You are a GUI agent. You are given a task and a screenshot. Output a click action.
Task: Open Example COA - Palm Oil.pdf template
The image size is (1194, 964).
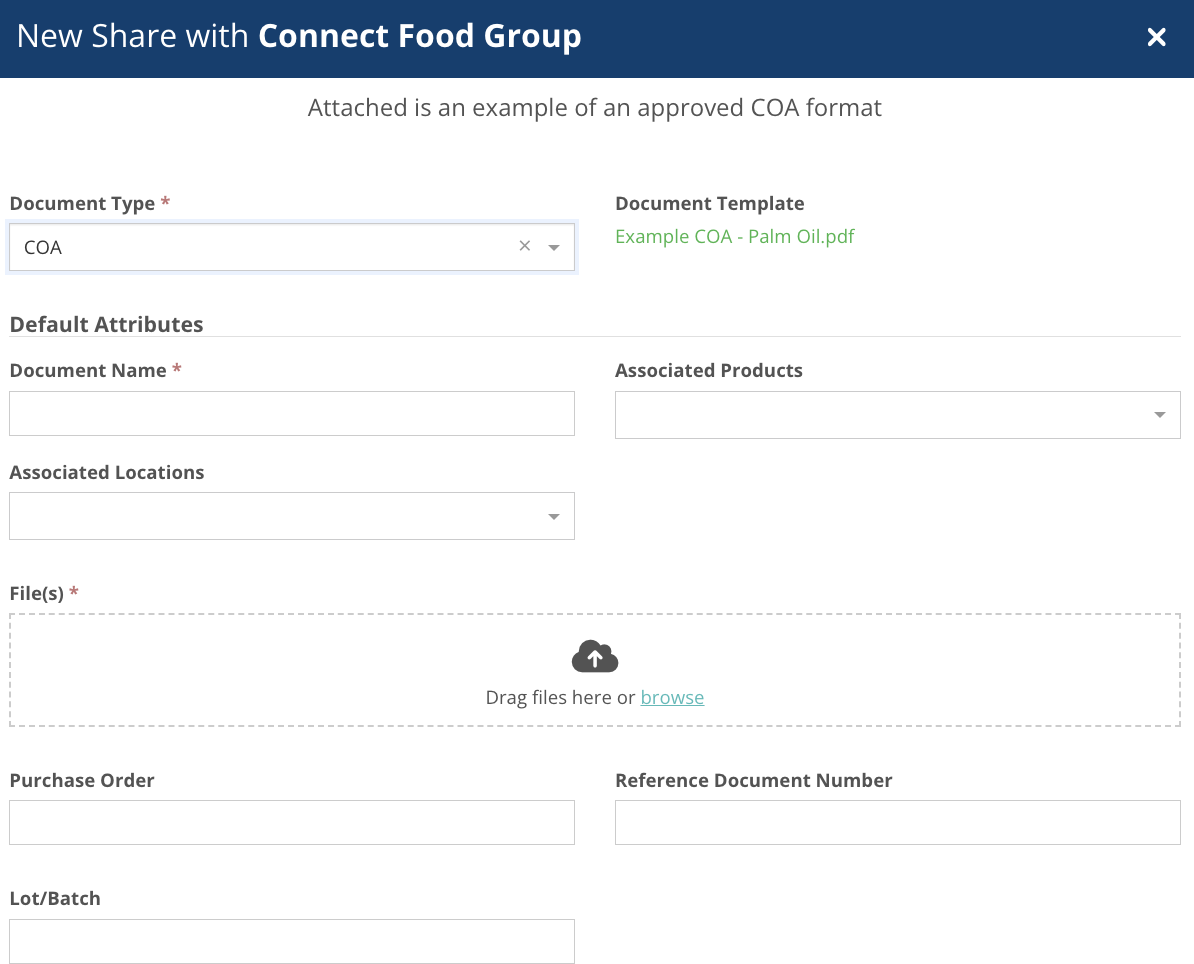click(734, 237)
